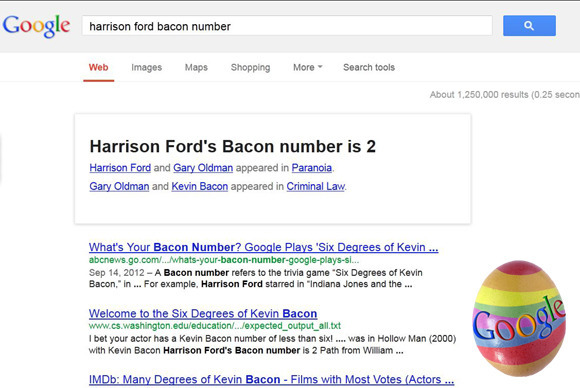Select the Web tab
Viewport: 580px width, 388px height.
click(98, 67)
